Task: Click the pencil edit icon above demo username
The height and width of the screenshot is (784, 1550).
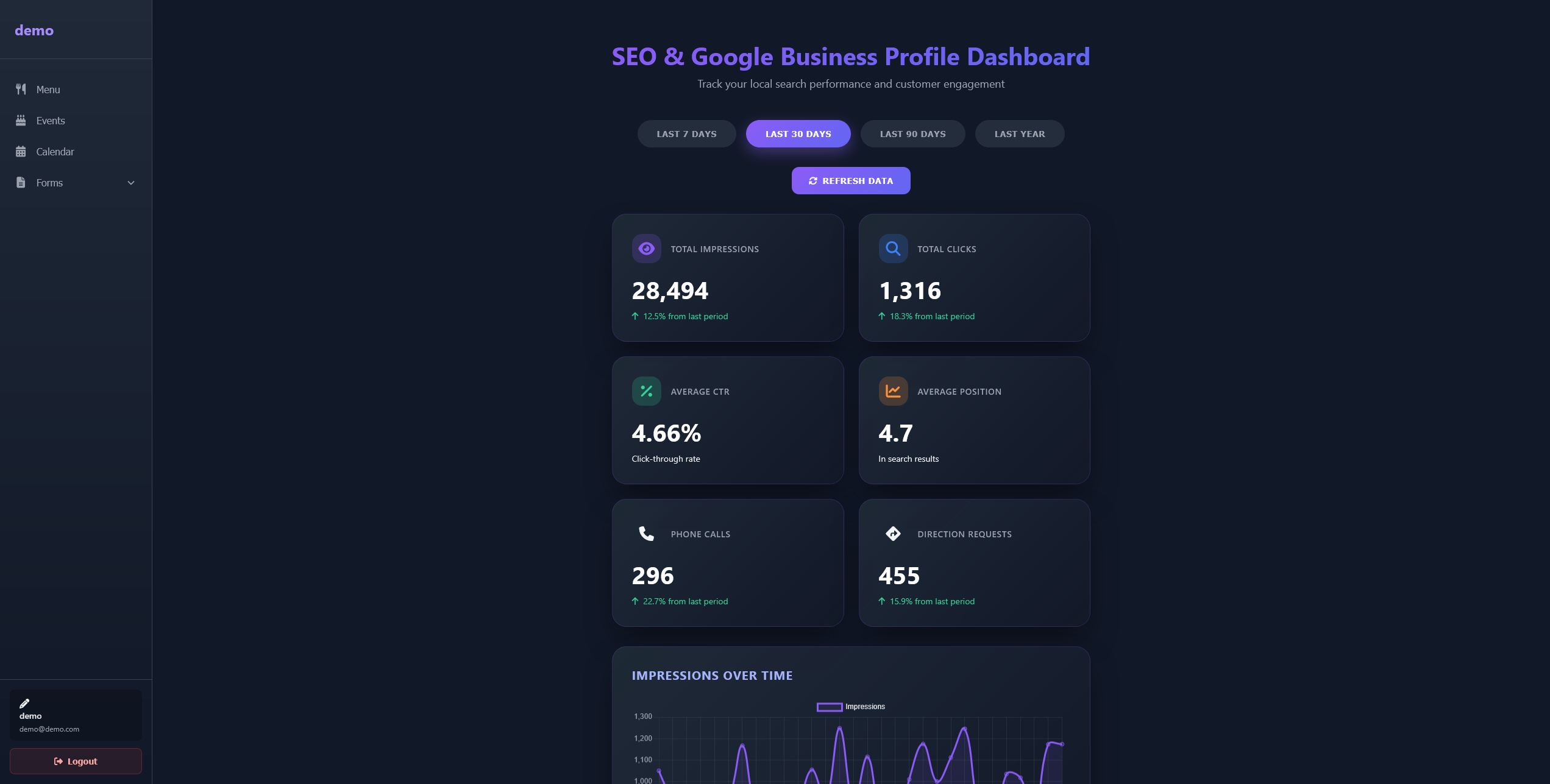Action: (x=26, y=702)
